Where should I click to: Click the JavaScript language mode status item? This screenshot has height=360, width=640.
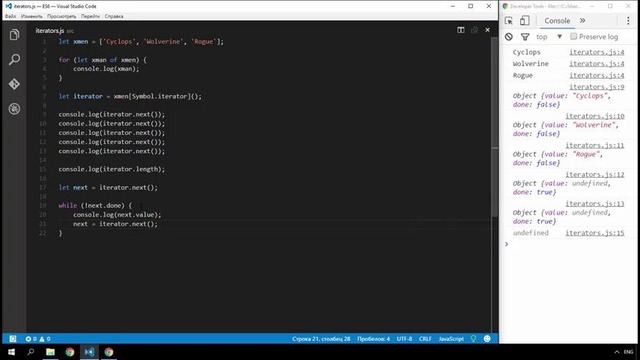point(451,339)
